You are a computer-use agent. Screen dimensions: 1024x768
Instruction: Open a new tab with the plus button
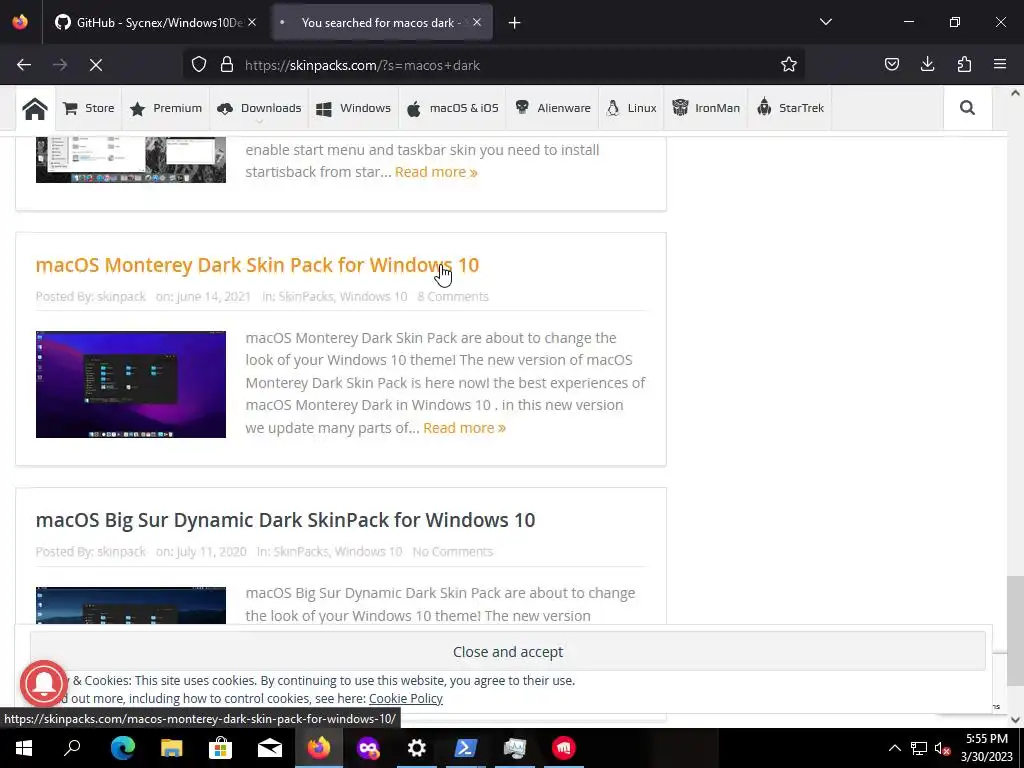(515, 23)
